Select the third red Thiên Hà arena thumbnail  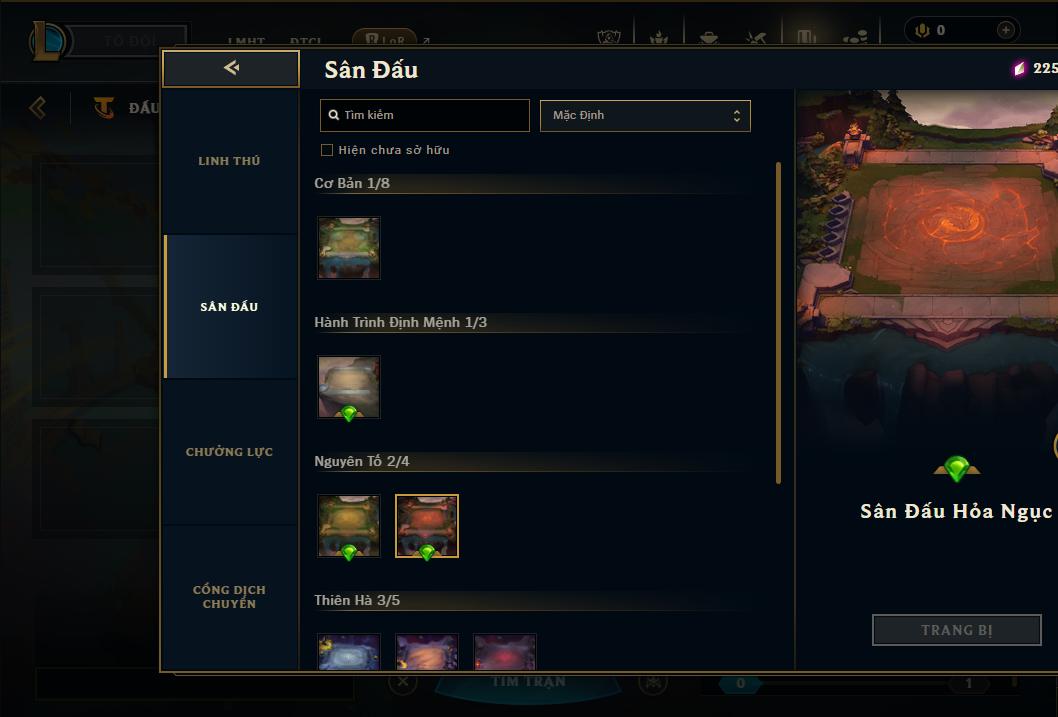[505, 652]
